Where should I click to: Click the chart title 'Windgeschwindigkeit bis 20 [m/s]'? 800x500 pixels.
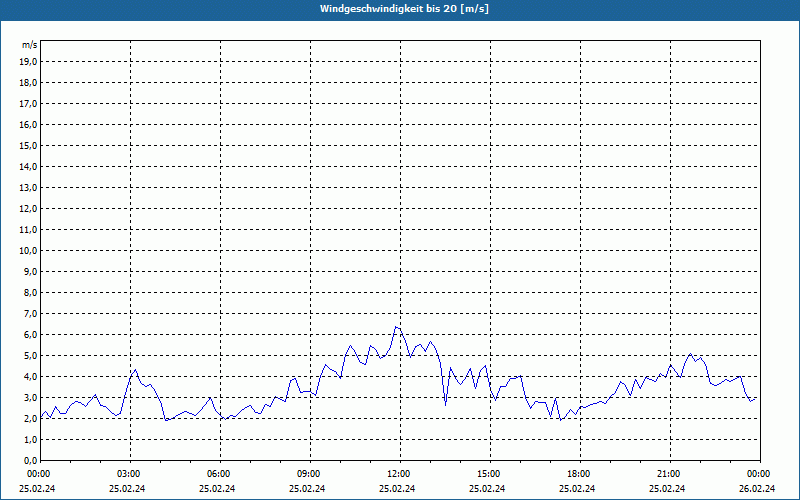(404, 9)
